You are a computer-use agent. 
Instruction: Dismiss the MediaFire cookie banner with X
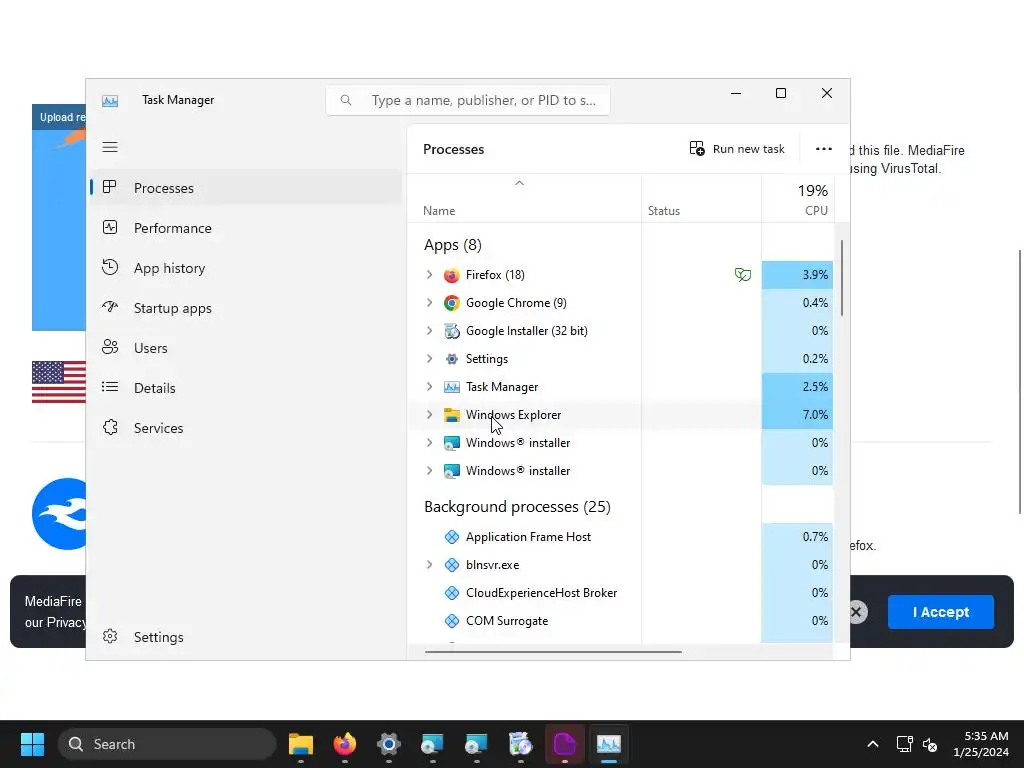856,612
